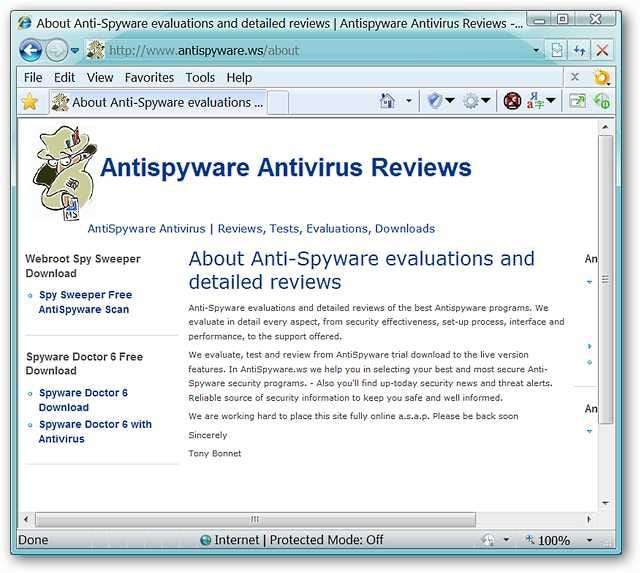
Task: Click the browser Back arrow button
Action: [x=30, y=50]
